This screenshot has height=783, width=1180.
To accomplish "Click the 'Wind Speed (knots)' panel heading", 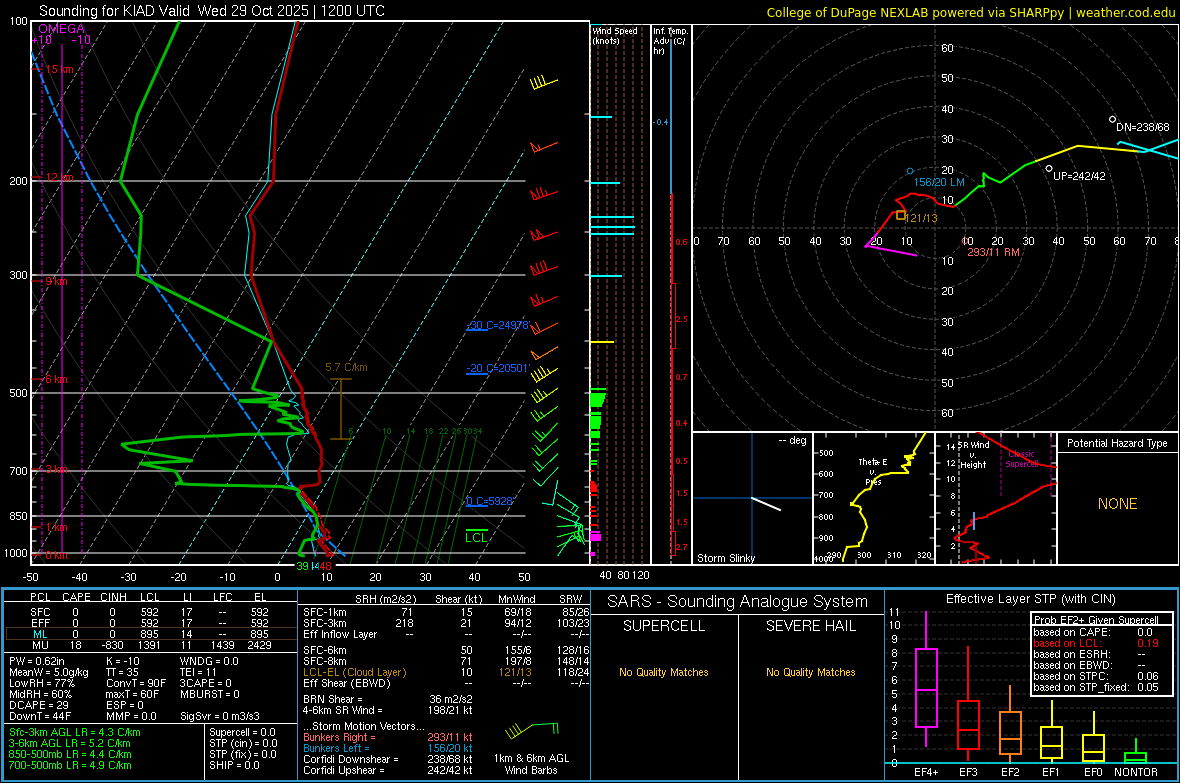I will tap(614, 35).
